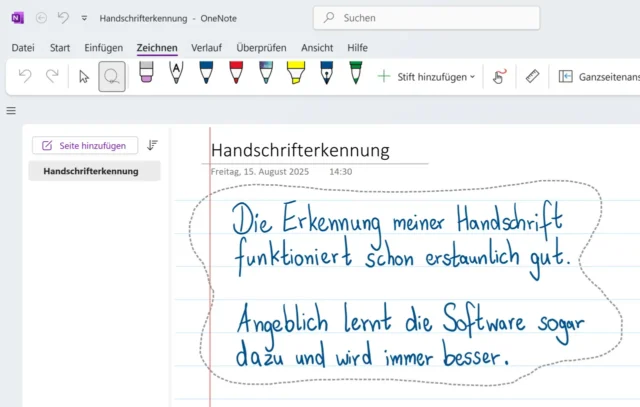Open the quick access toolbar dropdown arrow
Screen dimensions: 640x407
coord(84,18)
